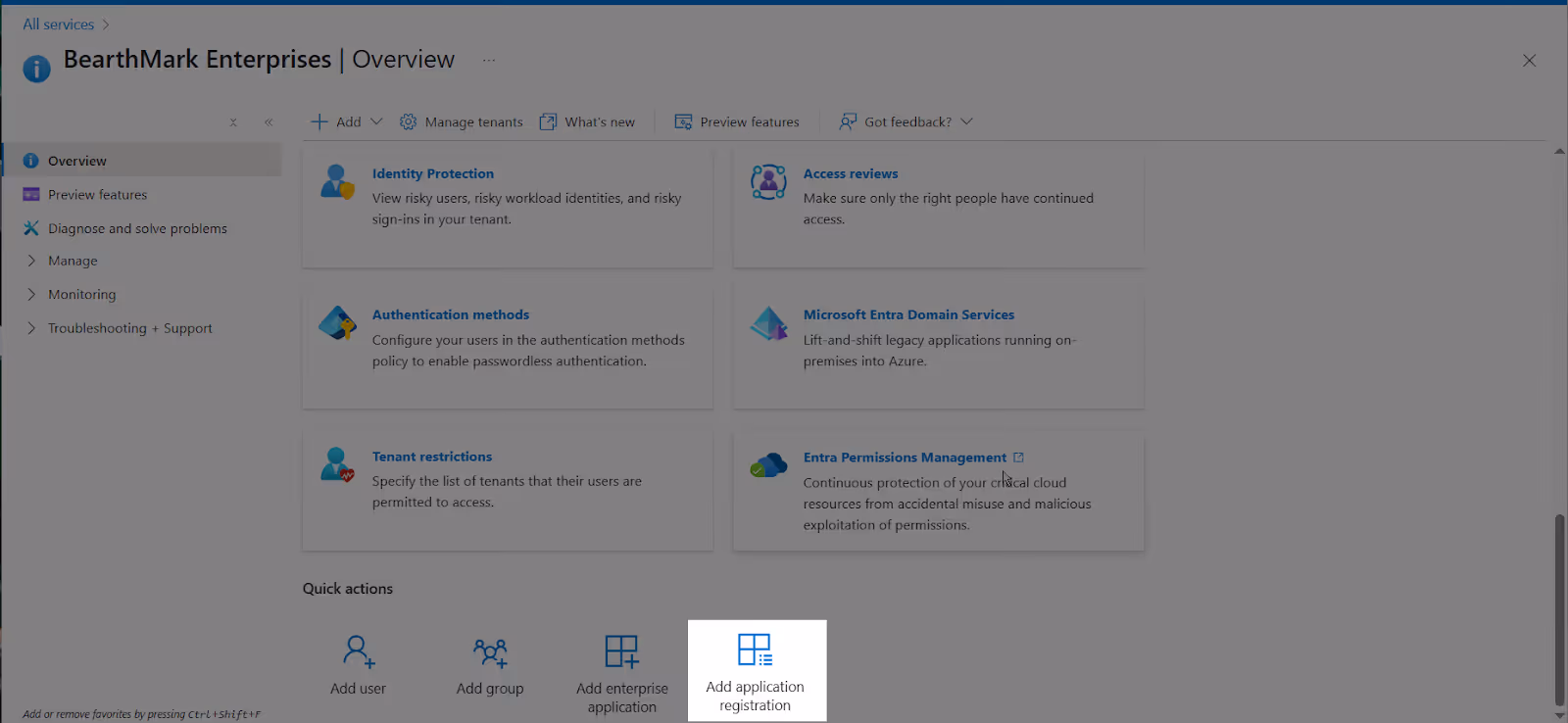1568x723 pixels.
Task: Open the Entra Permissions Management link
Action: (905, 458)
